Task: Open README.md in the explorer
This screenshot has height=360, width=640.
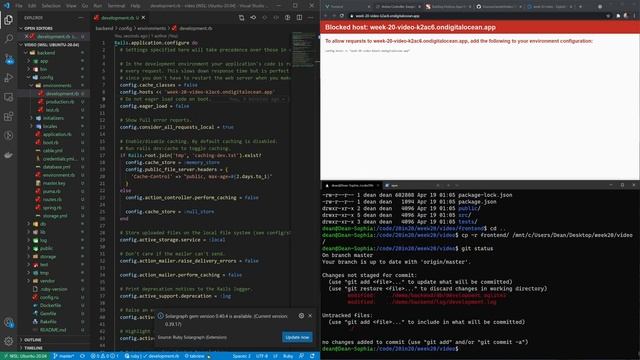Action: point(53,330)
